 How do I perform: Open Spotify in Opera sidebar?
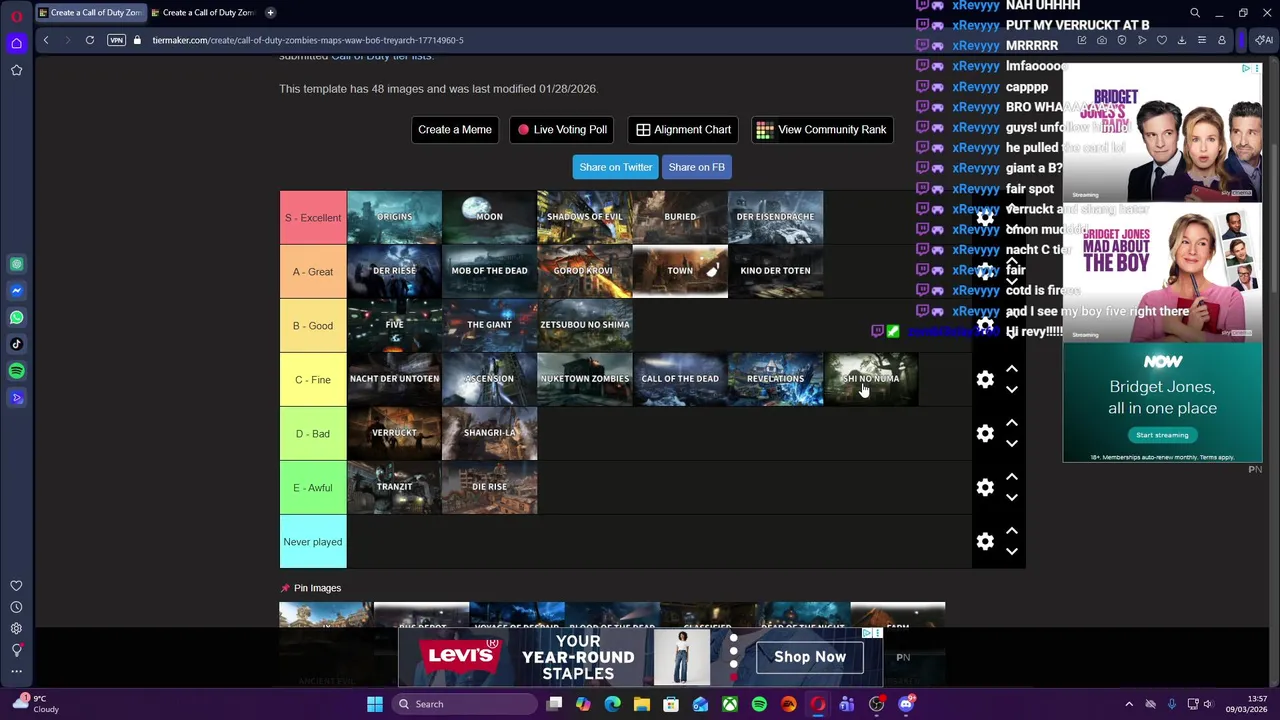point(16,371)
